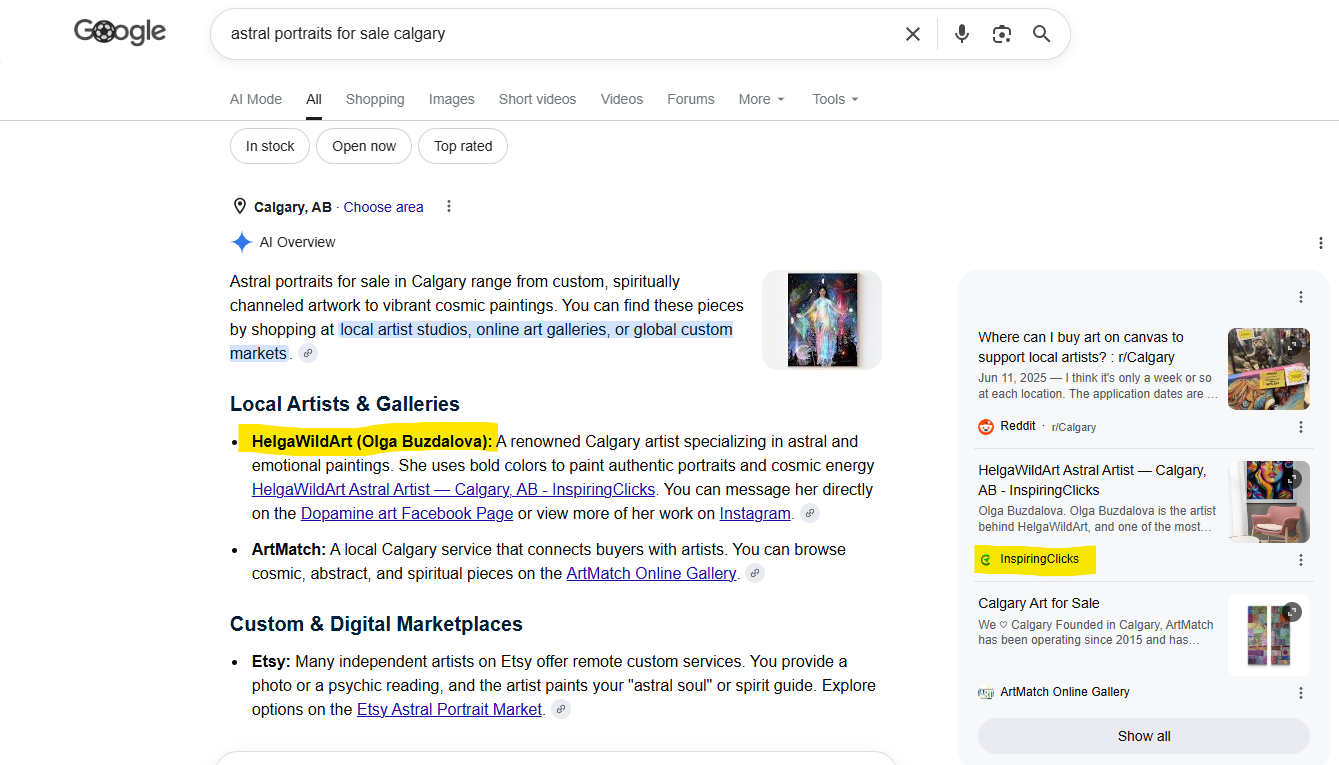Open the Forums tab
The height and width of the screenshot is (765, 1339).
pos(691,99)
